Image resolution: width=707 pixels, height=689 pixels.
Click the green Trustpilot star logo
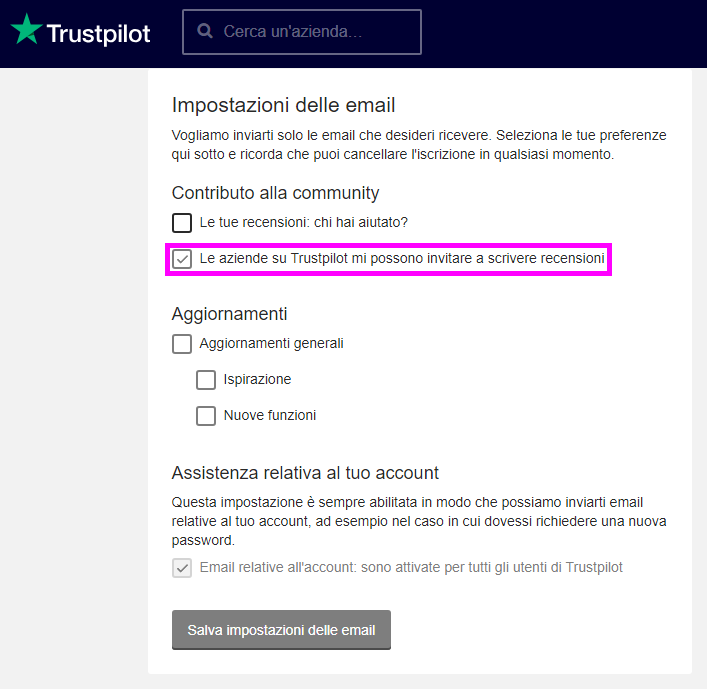(27, 29)
